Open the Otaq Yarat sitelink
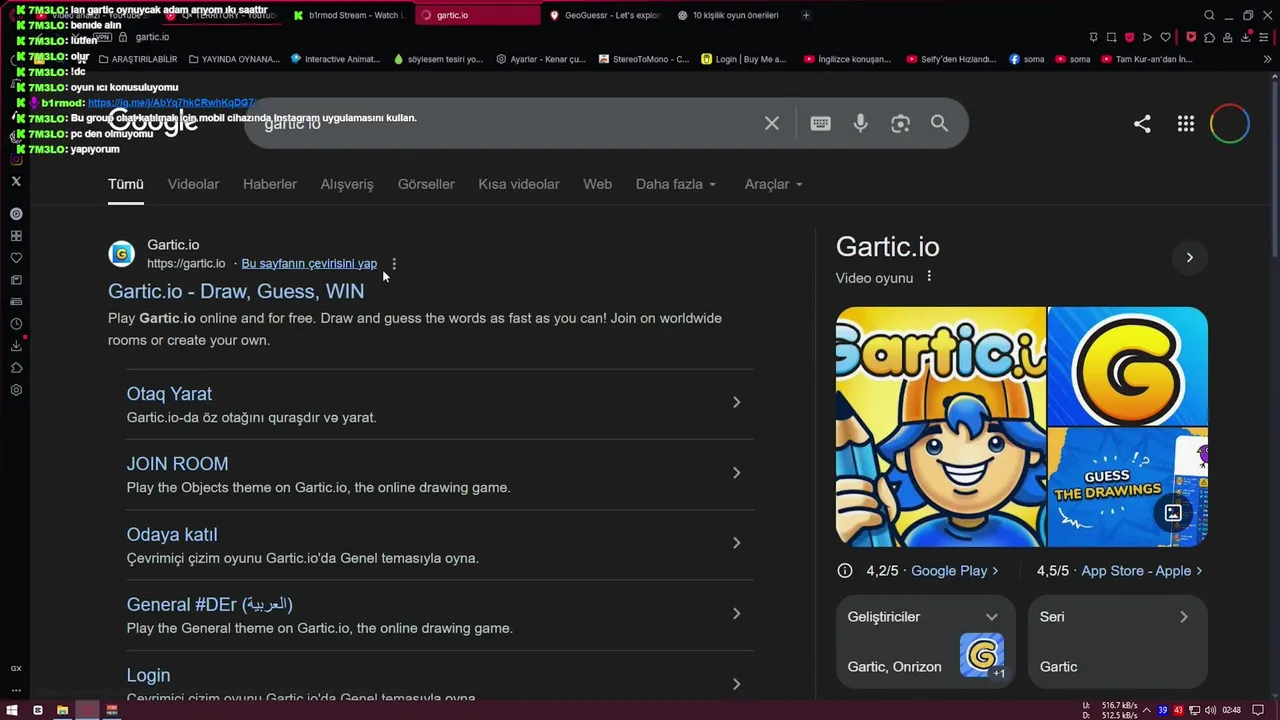The height and width of the screenshot is (720, 1280). tap(169, 394)
